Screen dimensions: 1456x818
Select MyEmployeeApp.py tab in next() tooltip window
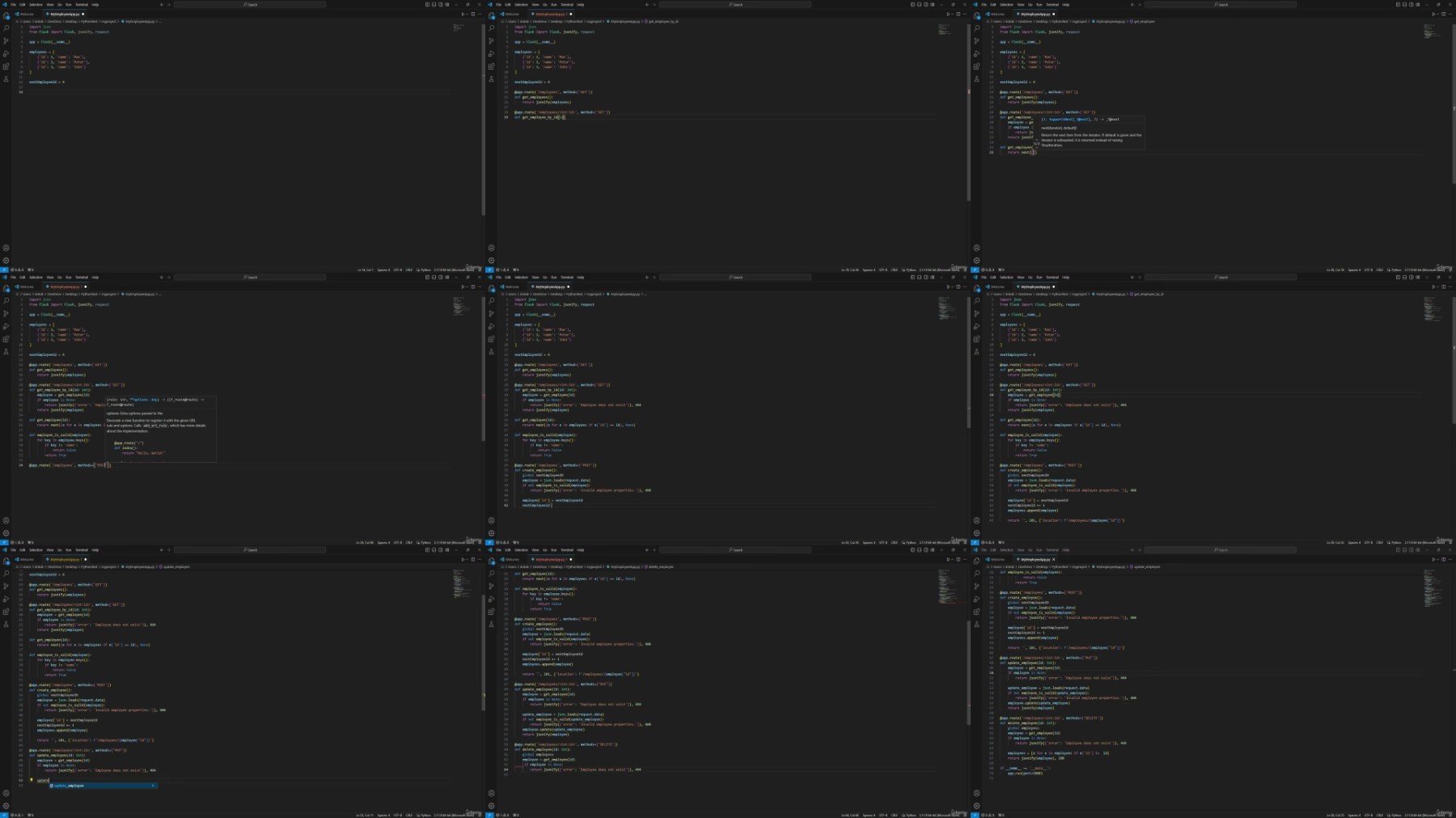point(1035,14)
